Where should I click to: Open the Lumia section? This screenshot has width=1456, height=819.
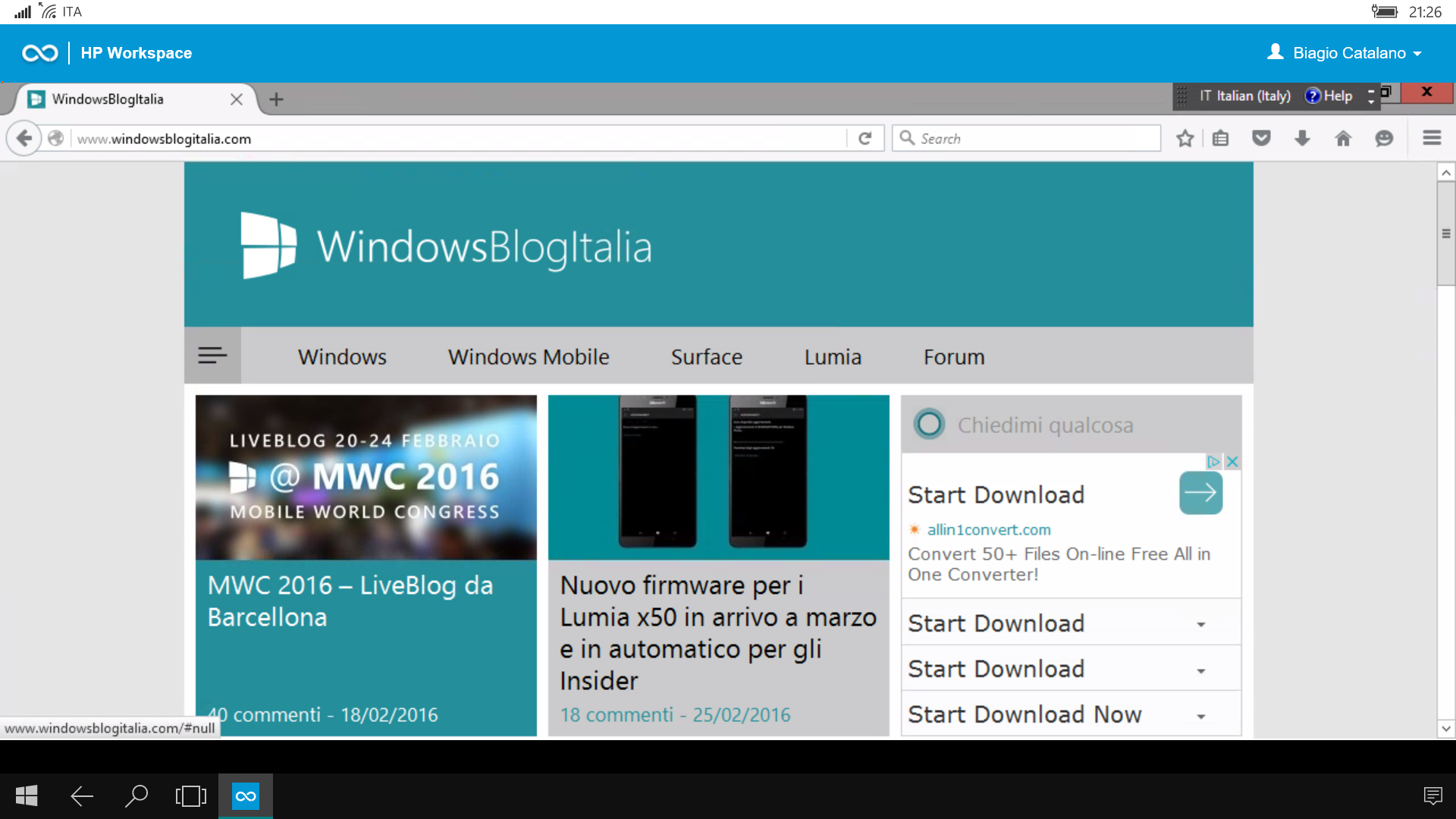pyautogui.click(x=833, y=357)
